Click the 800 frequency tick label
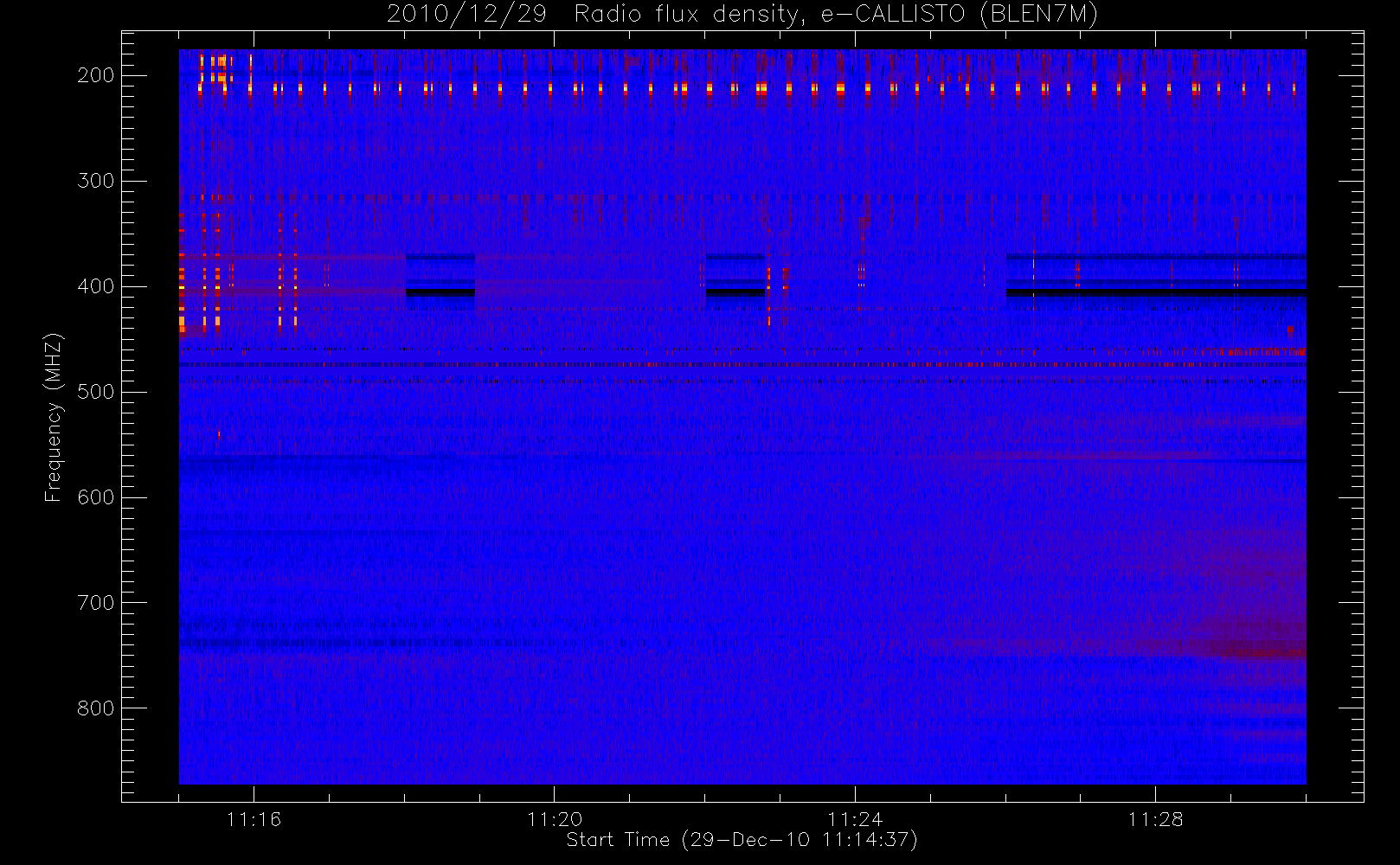 click(x=96, y=708)
